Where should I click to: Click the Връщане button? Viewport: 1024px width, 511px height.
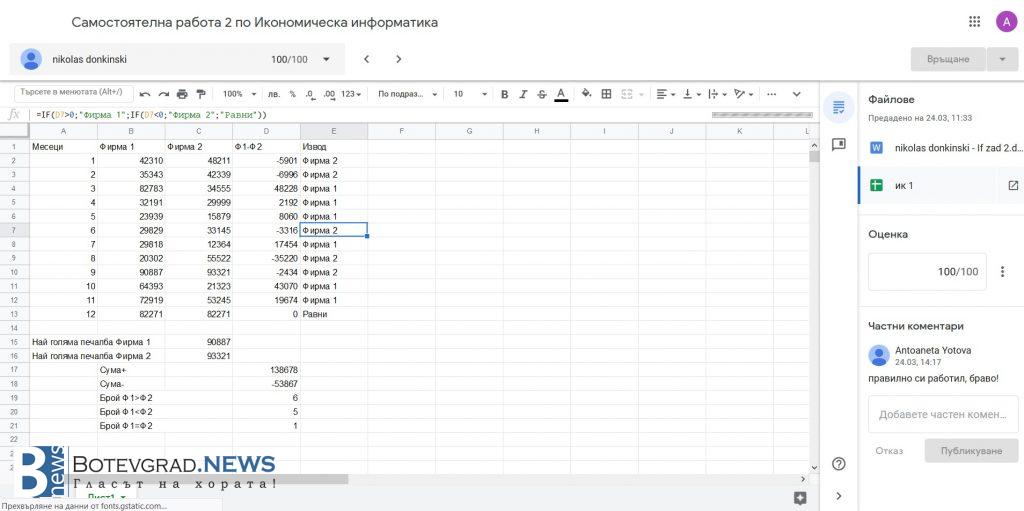tap(947, 59)
